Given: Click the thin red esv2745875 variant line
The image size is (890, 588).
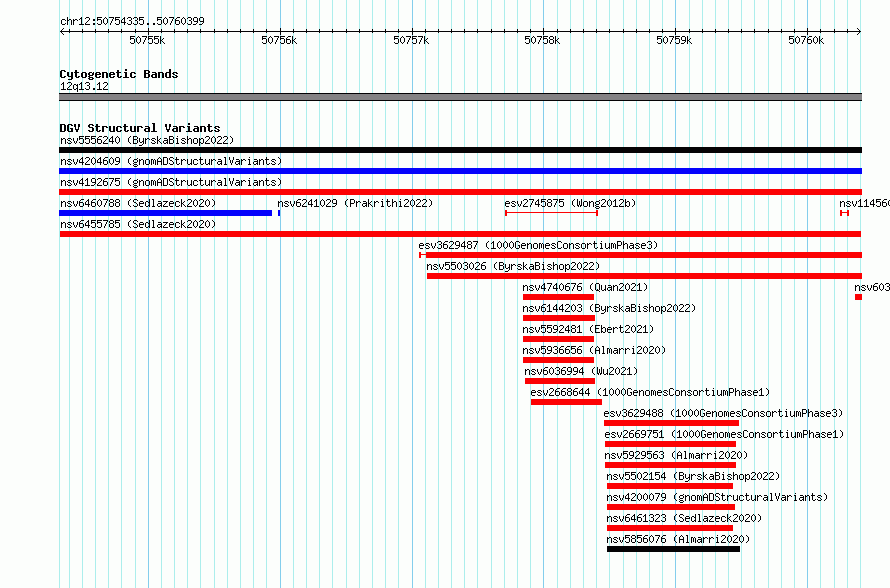Looking at the screenshot, I should coord(551,213).
